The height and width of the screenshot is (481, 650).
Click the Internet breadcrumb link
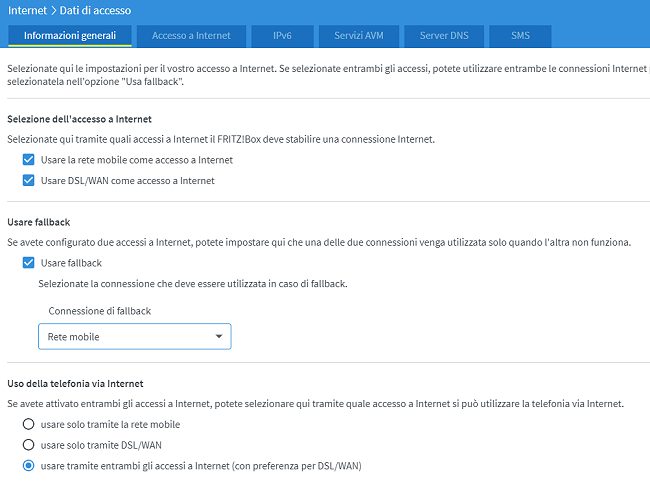(x=27, y=10)
